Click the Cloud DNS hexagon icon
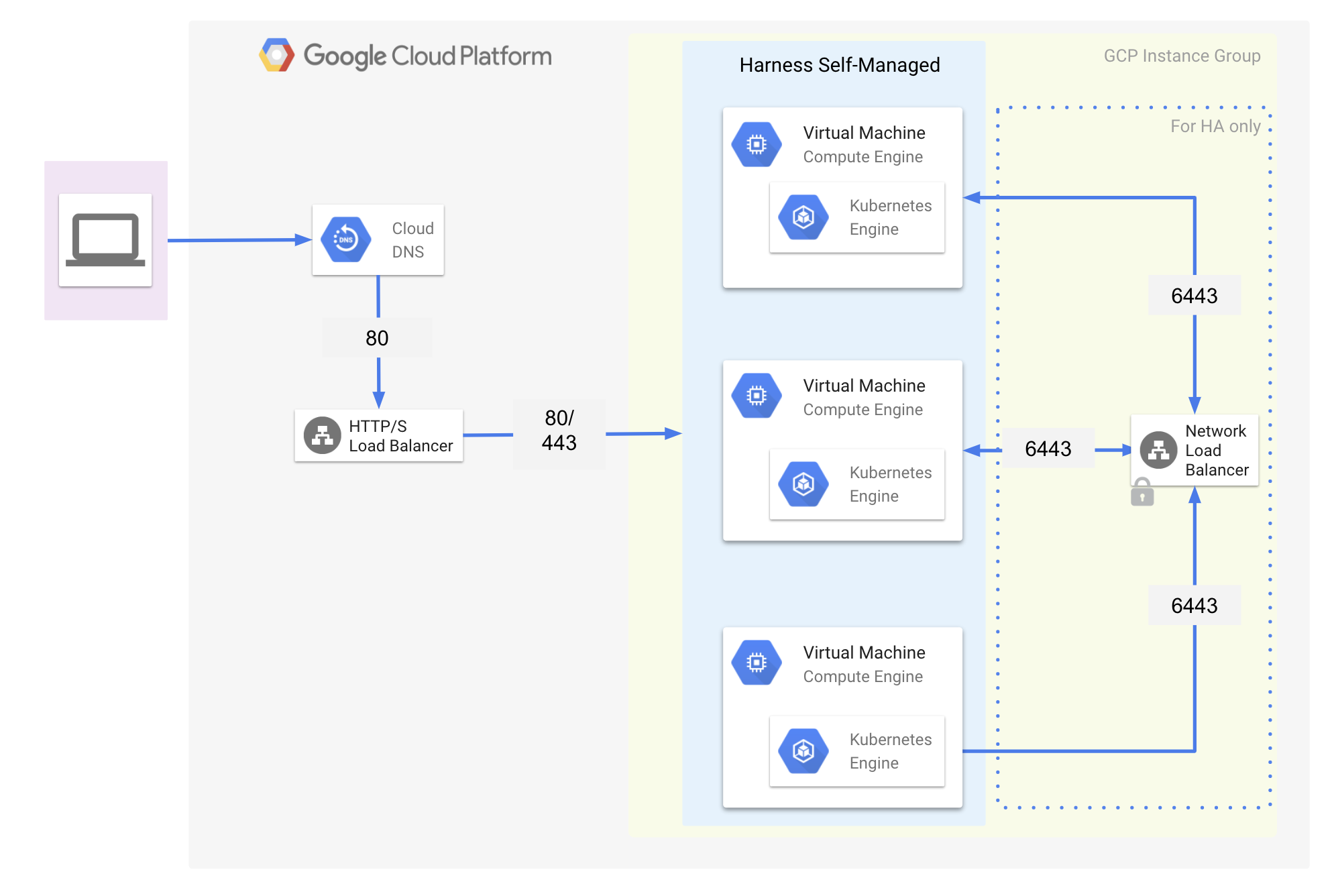Image resolution: width=1332 pixels, height=896 pixels. [346, 239]
